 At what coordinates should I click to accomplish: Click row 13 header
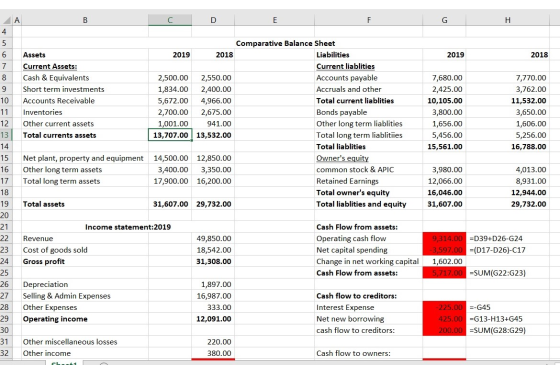pos(5,135)
